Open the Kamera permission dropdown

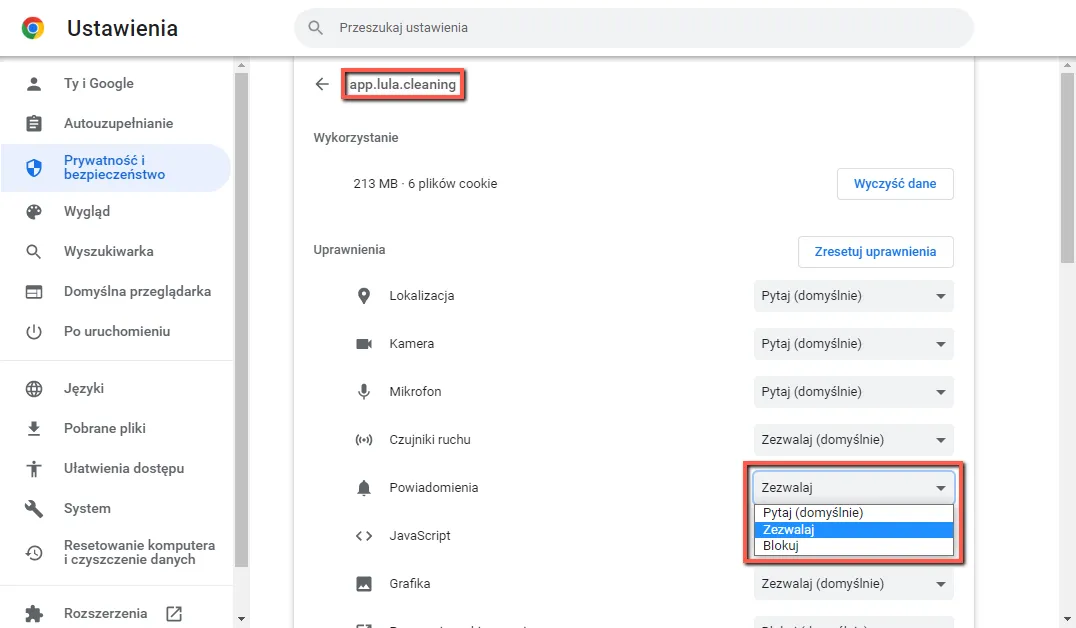click(x=854, y=344)
